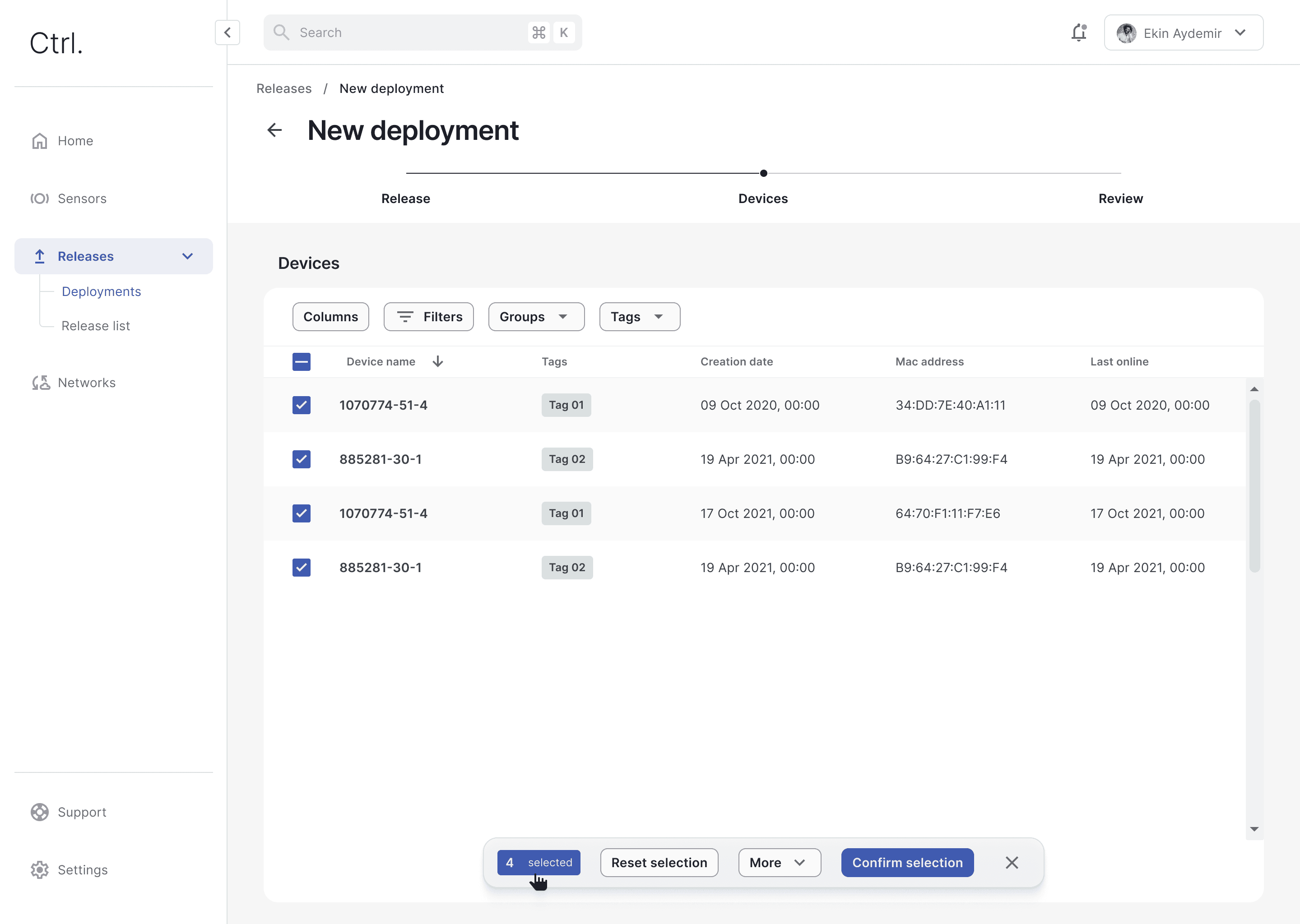This screenshot has width=1300, height=924.
Task: Open the Ekin Aydemir user menu
Action: pyautogui.click(x=1183, y=33)
